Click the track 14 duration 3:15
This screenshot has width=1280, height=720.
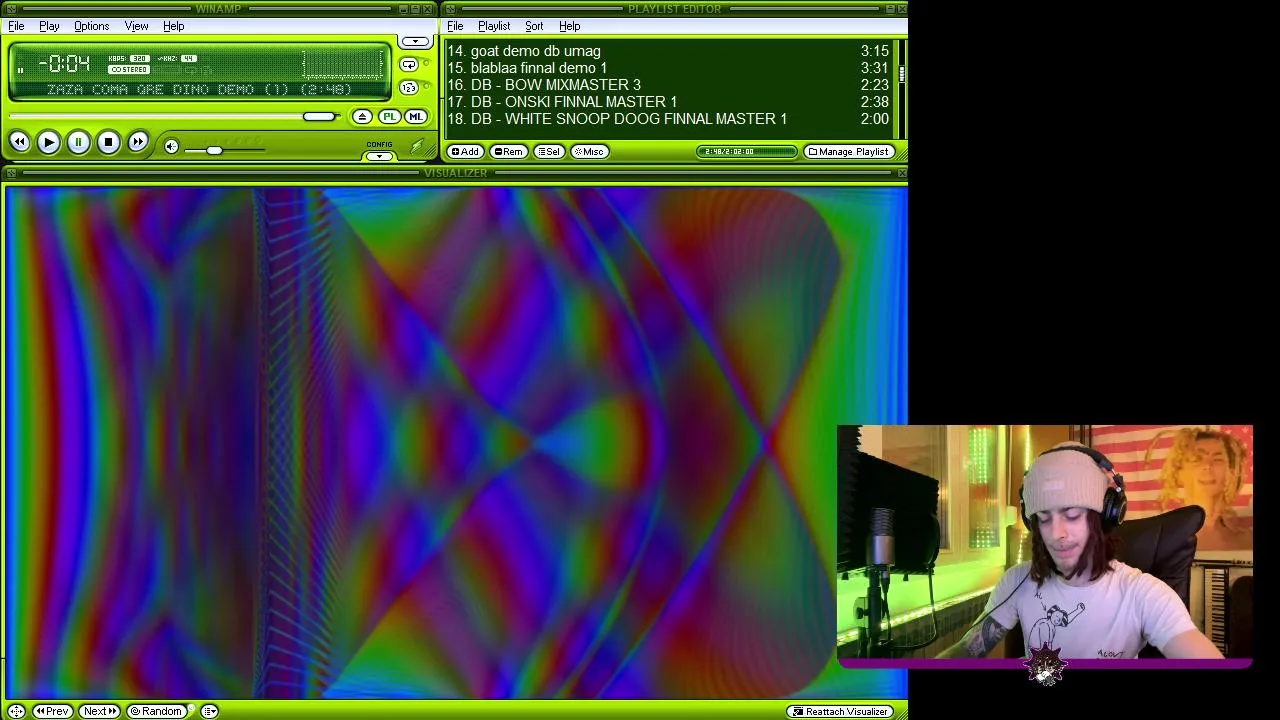point(874,51)
